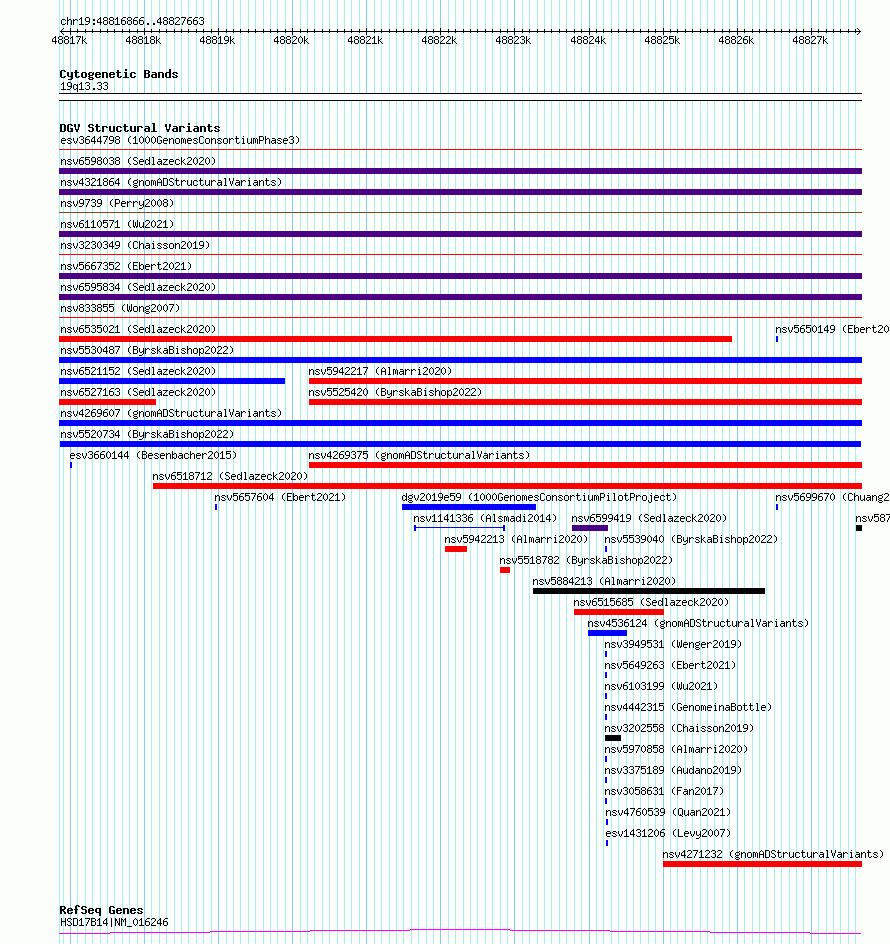The height and width of the screenshot is (944, 890).
Task: Click the short red bar of nsv6527163
Action: pos(108,402)
